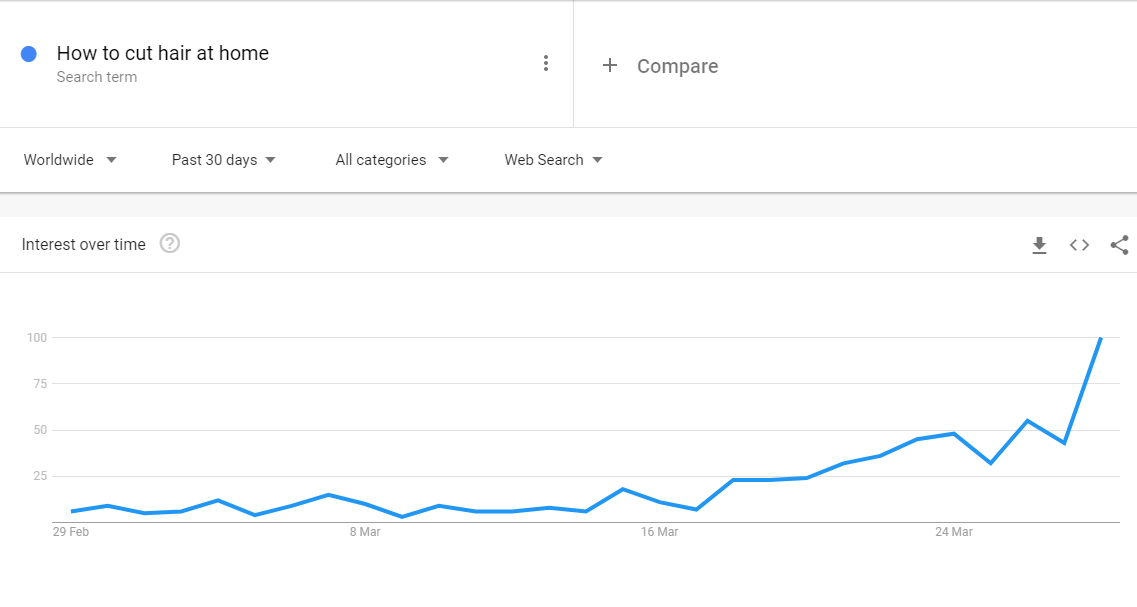Expand the All categories dropdown

pyautogui.click(x=392, y=160)
